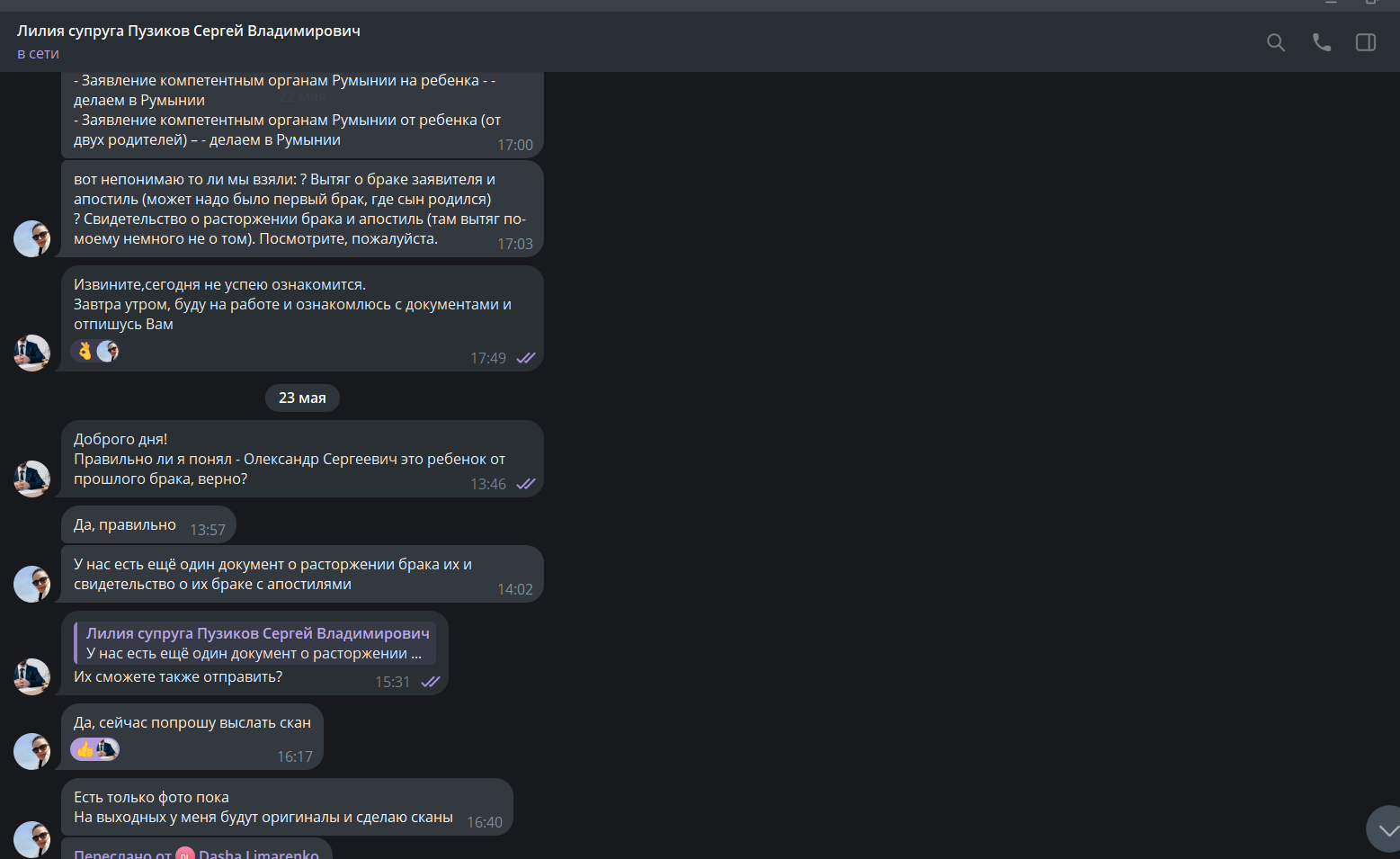Open quoted reply 'У нас есть ещё один документ'
Viewport: 1400px width, 859px height.
(255, 644)
